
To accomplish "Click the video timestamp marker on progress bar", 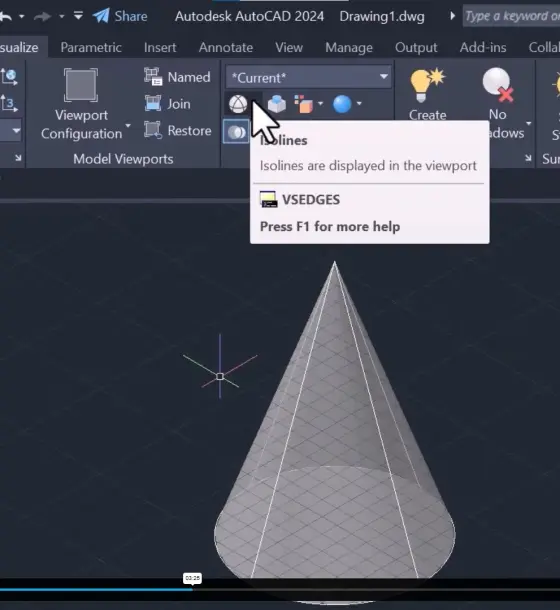I will point(192,578).
